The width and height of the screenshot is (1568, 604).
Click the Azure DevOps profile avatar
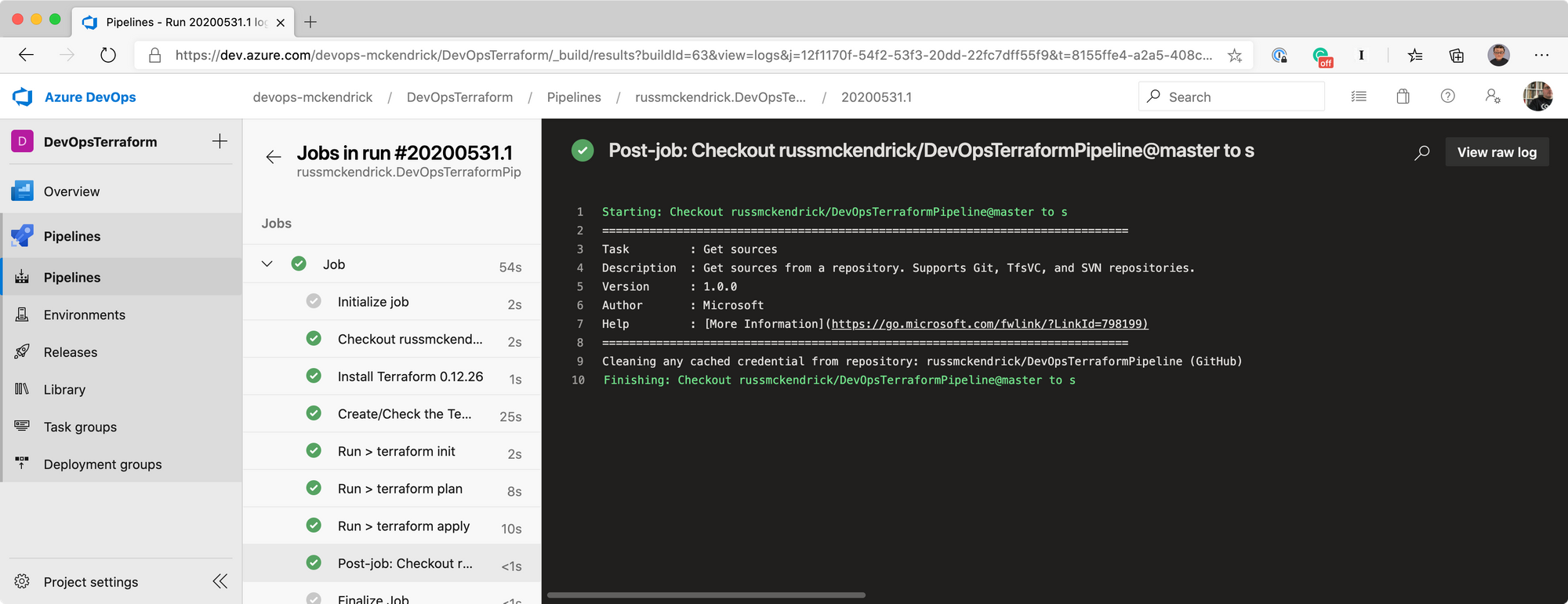tap(1538, 96)
